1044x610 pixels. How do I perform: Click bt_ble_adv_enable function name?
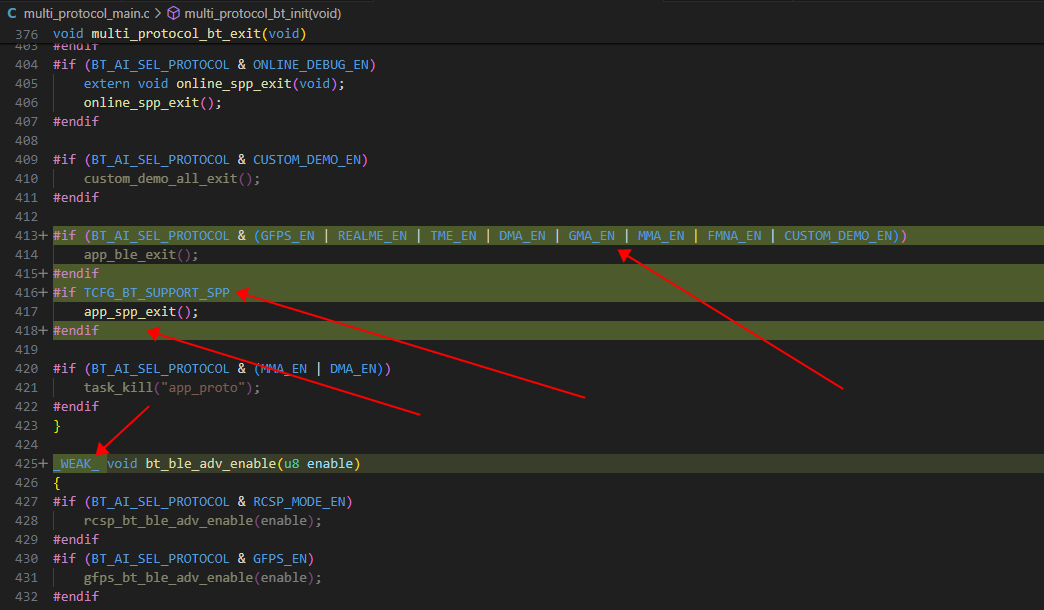tap(210, 463)
